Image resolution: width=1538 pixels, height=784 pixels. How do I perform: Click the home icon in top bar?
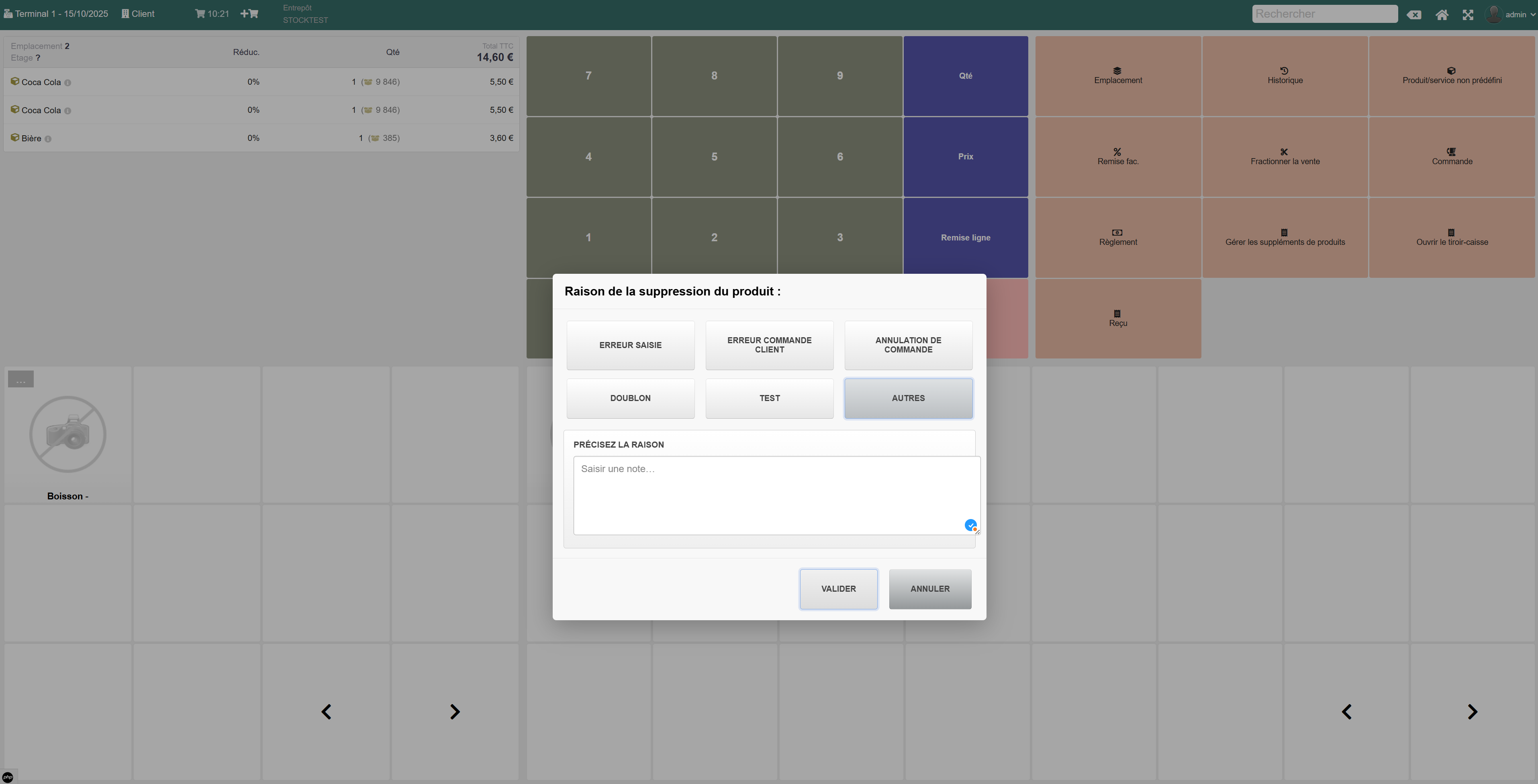(x=1441, y=15)
